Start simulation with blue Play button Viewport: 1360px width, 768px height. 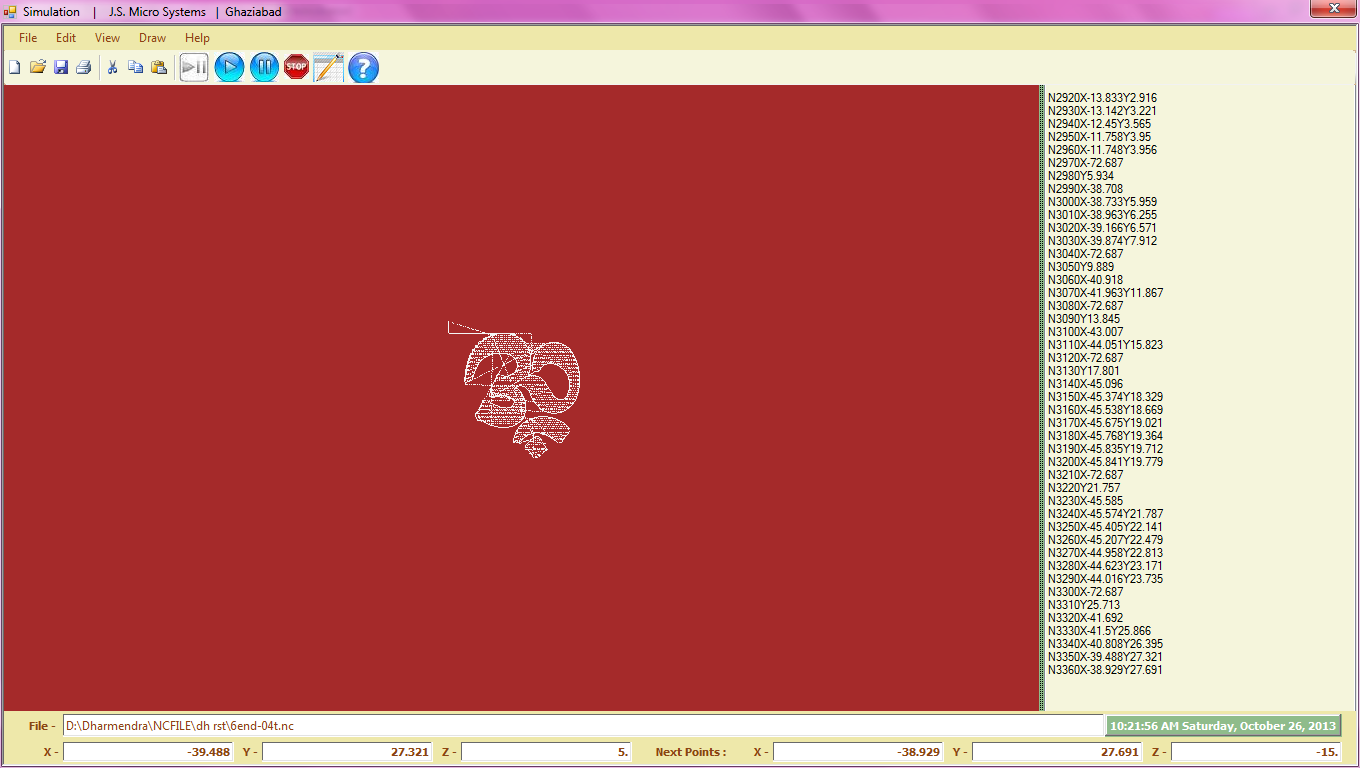[x=229, y=68]
